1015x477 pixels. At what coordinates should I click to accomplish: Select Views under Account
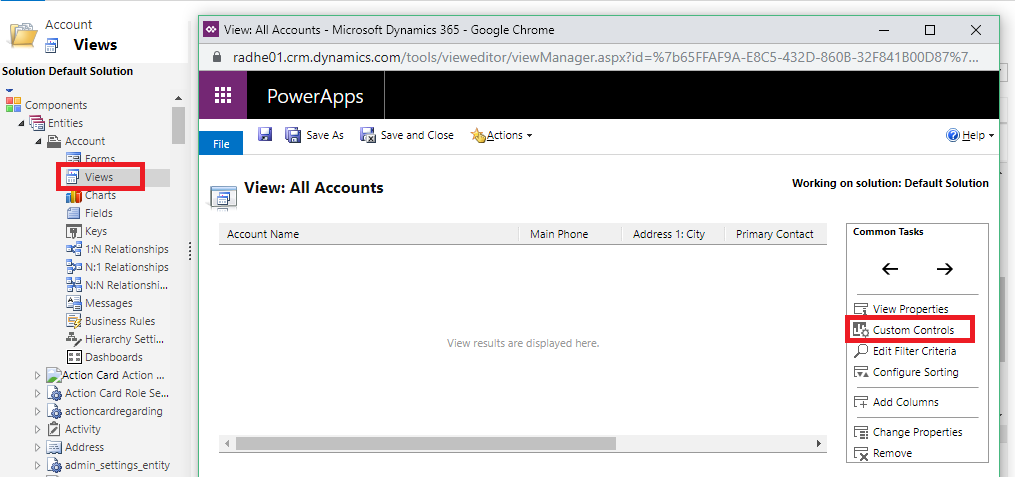click(x=91, y=177)
